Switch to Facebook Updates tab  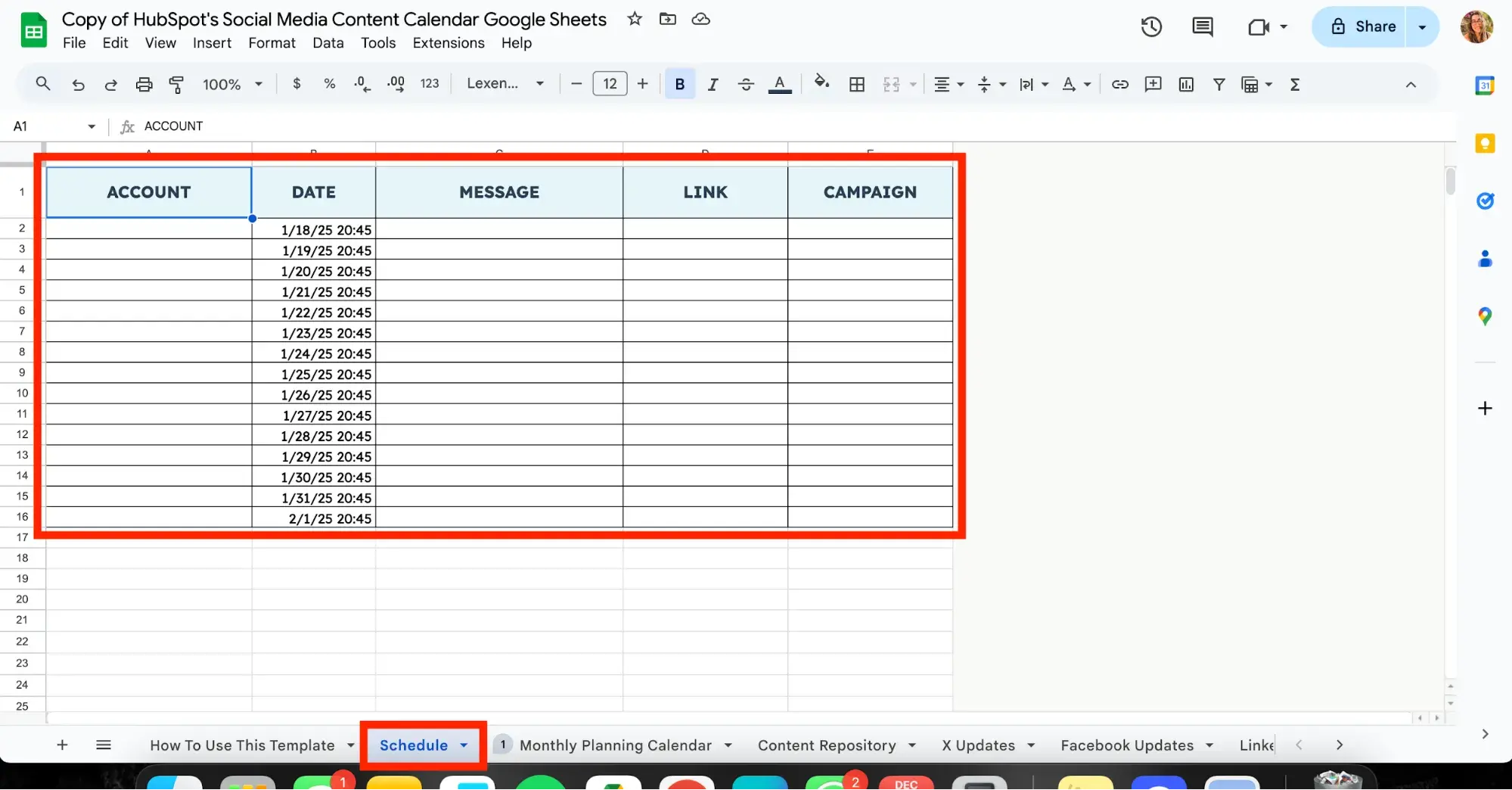pyautogui.click(x=1127, y=745)
